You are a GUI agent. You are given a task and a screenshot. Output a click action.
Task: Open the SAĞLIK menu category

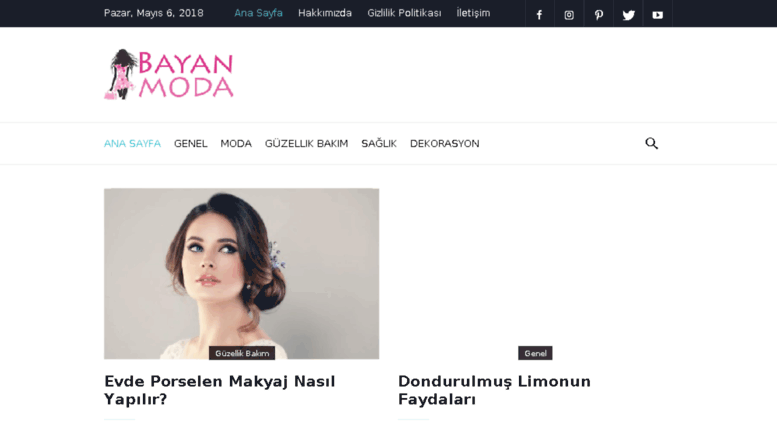(x=379, y=144)
